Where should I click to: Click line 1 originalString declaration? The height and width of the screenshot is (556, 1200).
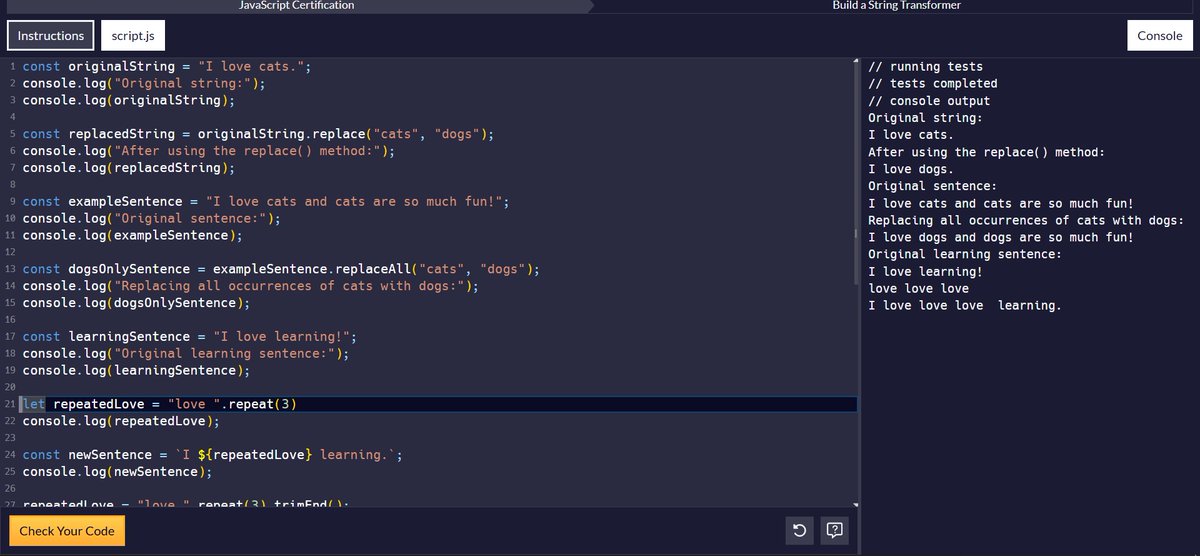[x=167, y=67]
